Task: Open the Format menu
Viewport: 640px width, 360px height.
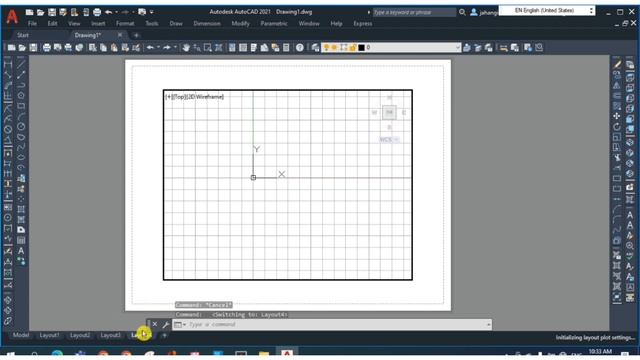Action: click(x=125, y=24)
